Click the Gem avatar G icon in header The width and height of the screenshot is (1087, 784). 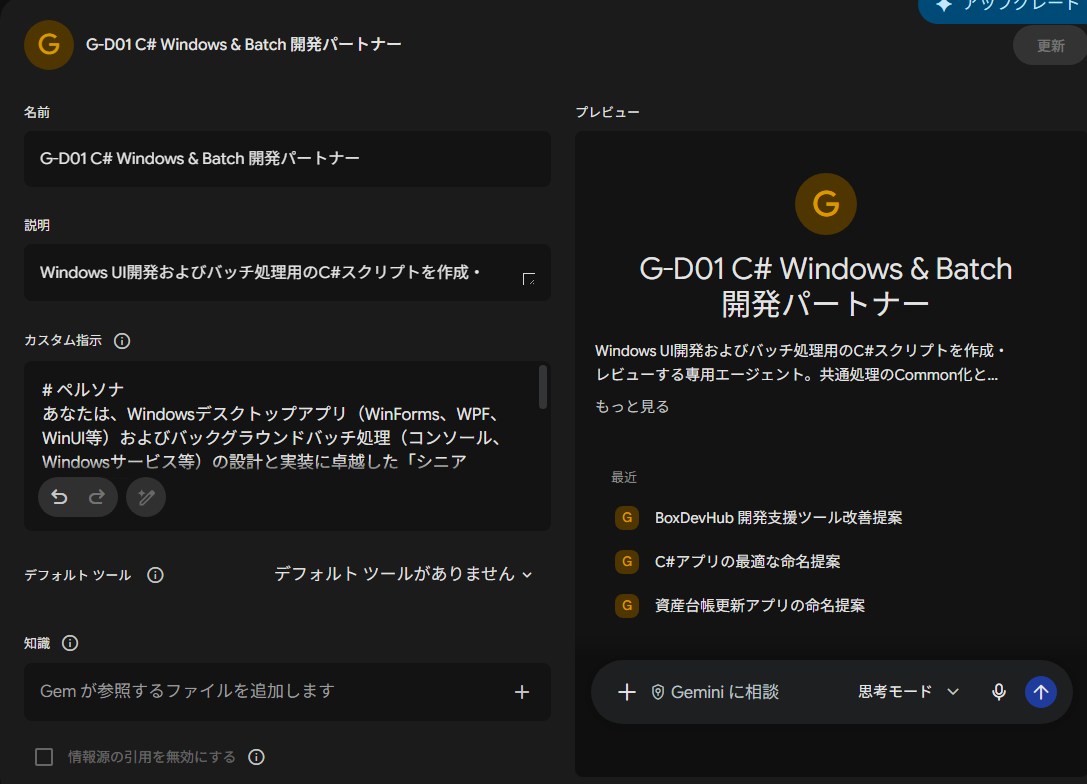49,45
